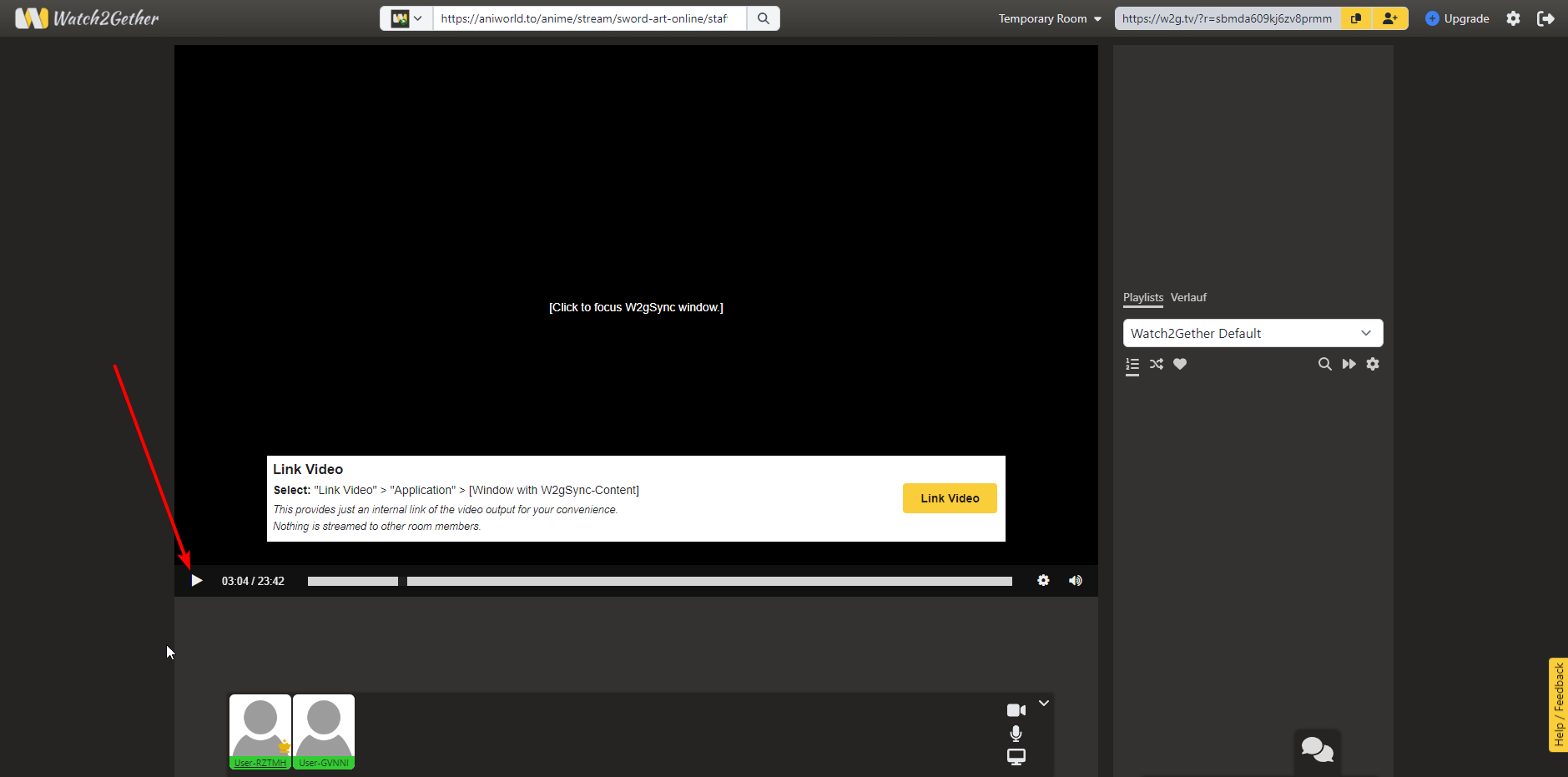Start screen sharing with monitor icon
Viewport: 1568px width, 777px height.
click(x=1016, y=757)
